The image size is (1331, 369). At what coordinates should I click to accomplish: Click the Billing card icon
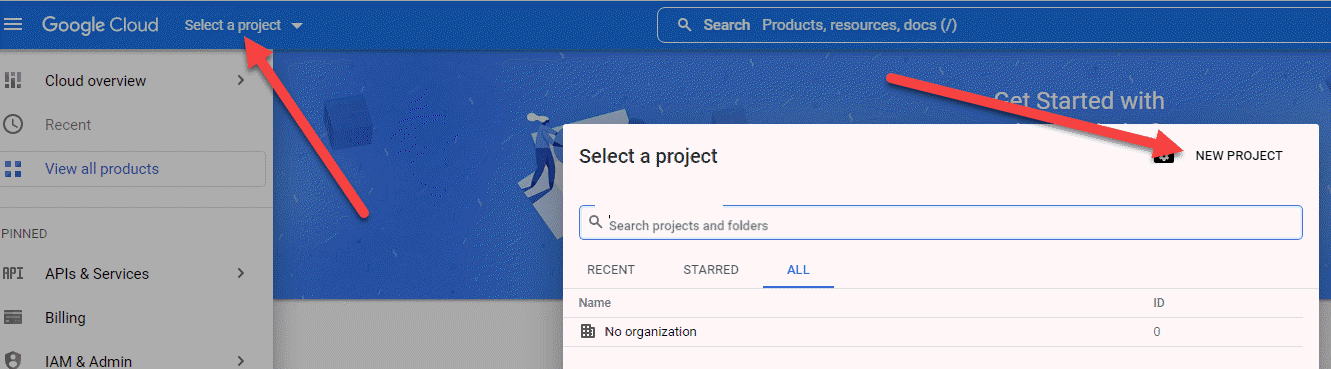pos(13,318)
